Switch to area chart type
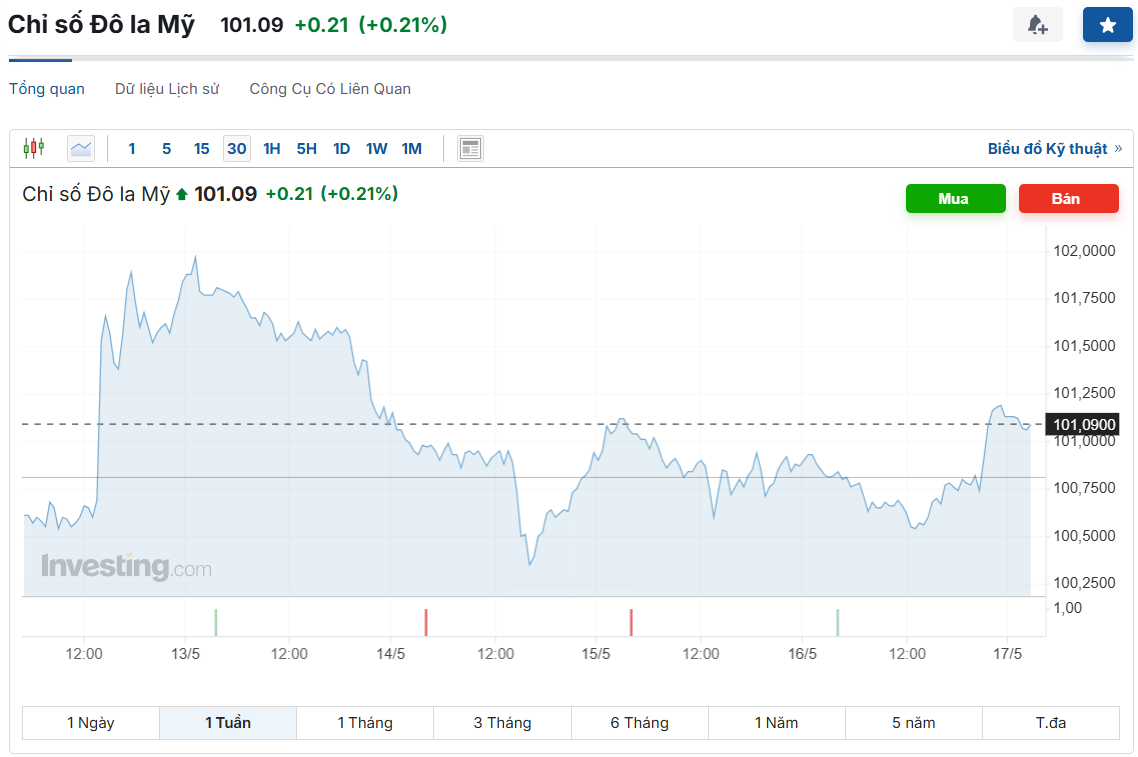This screenshot has height=757, width=1138. click(x=81, y=149)
